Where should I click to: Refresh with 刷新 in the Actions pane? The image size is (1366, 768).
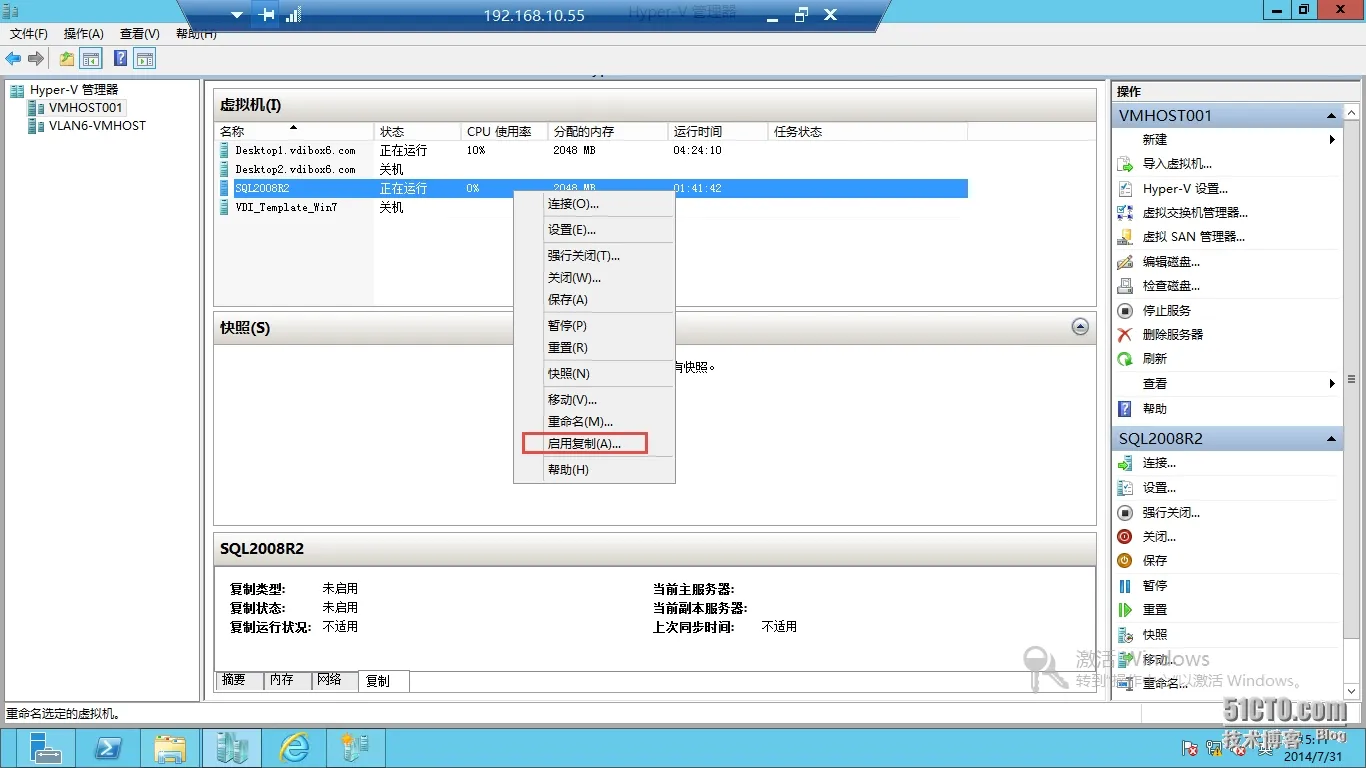pos(1155,359)
